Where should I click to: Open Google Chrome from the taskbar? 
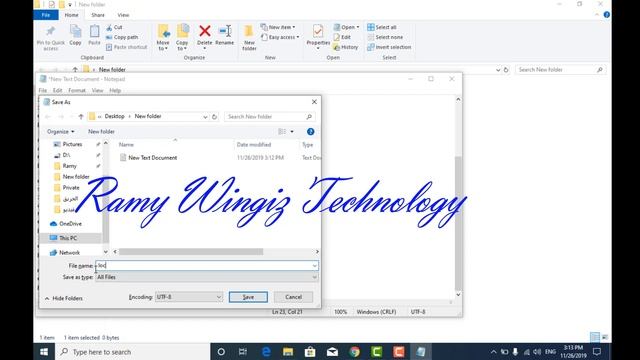click(355, 352)
